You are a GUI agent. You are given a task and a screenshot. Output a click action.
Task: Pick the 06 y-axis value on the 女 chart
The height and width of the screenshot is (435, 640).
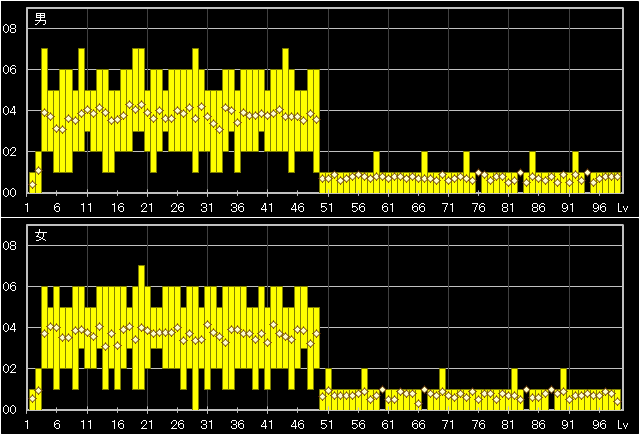click(x=9, y=287)
